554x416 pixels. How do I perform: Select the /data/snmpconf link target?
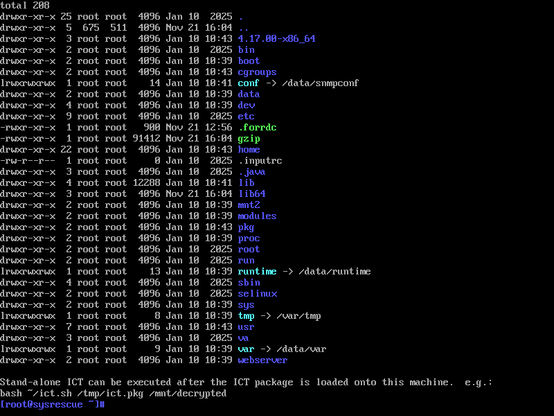point(320,83)
